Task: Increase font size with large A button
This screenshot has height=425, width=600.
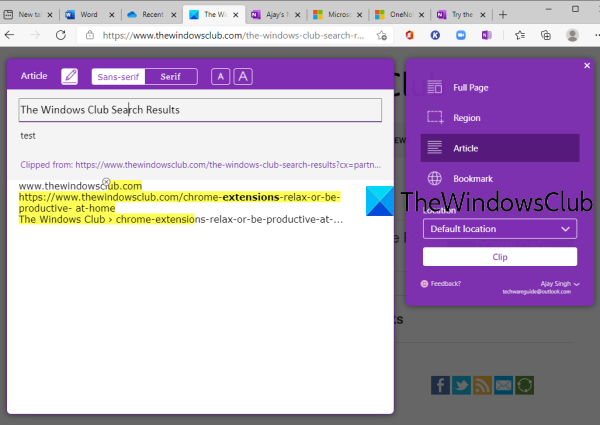Action: click(x=243, y=77)
